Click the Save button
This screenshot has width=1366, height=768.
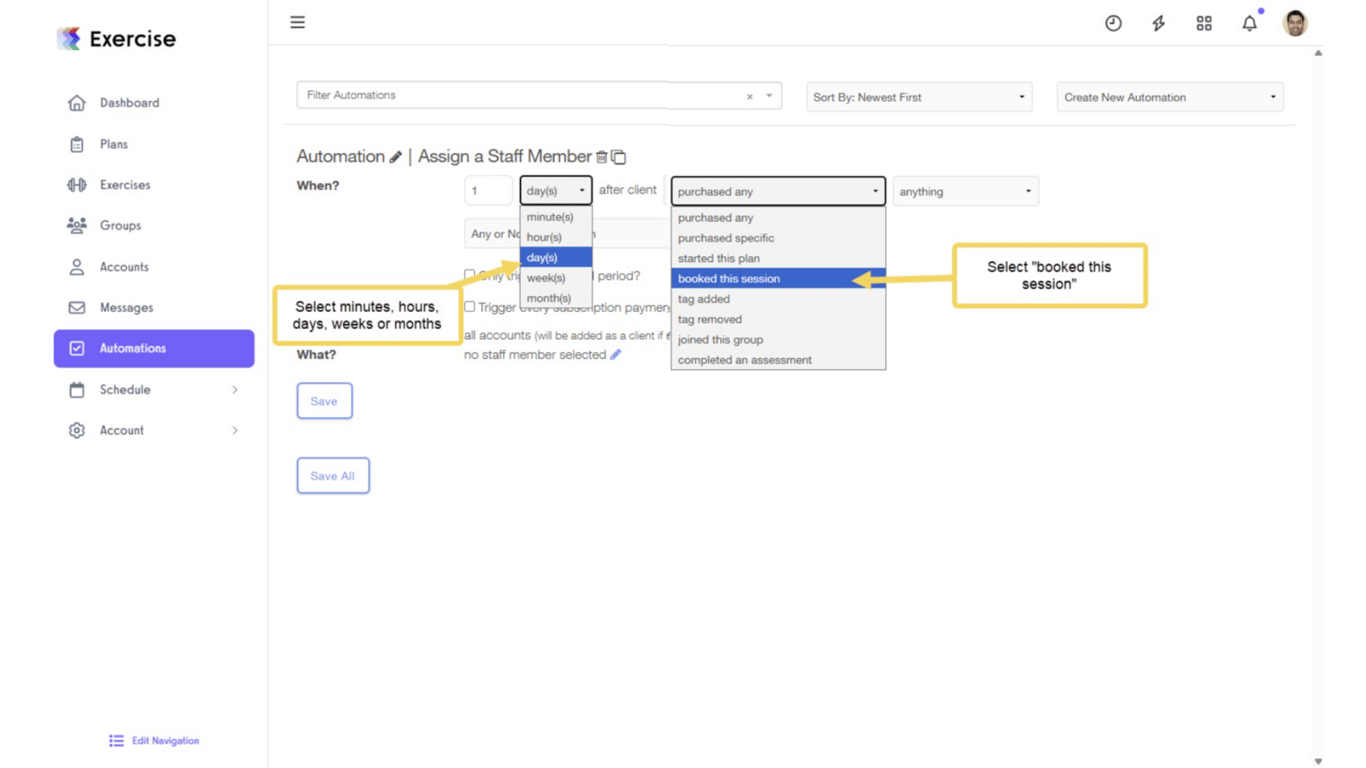[324, 400]
